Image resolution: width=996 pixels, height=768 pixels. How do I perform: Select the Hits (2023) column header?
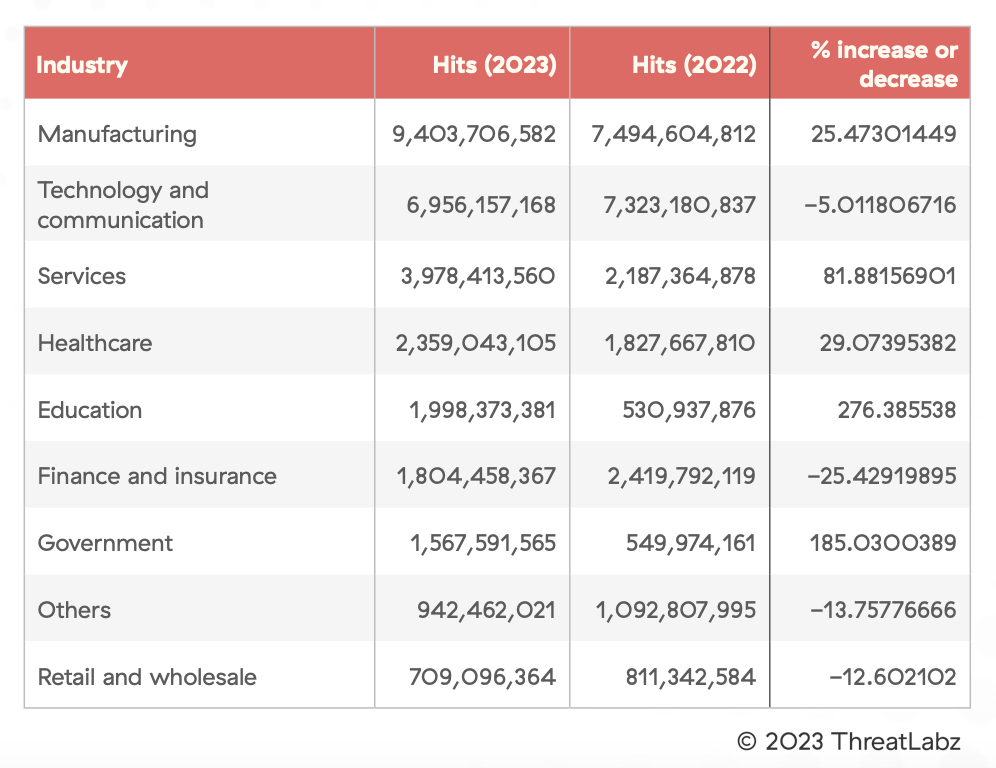coord(494,66)
